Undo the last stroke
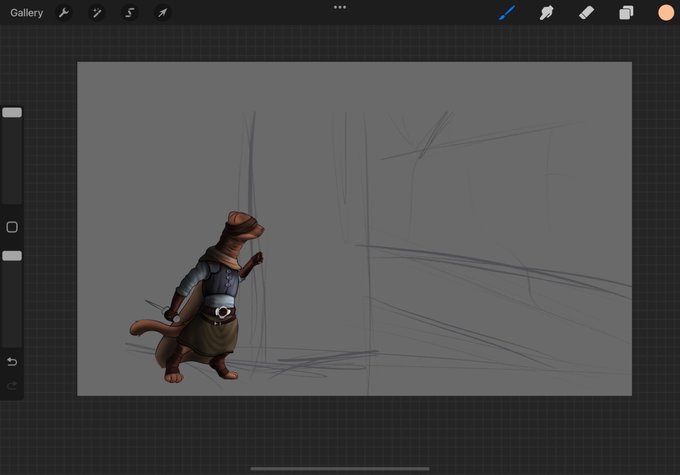680x475 pixels. [12, 362]
